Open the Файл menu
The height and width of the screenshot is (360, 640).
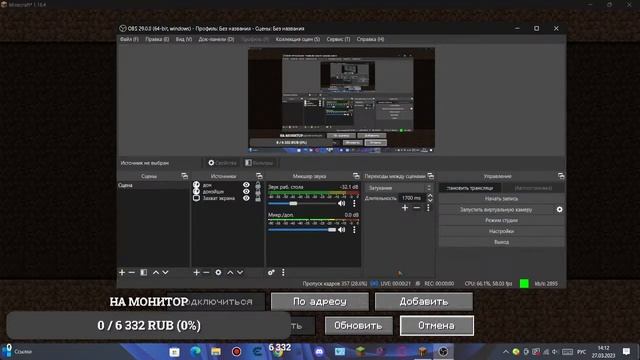(x=129, y=39)
